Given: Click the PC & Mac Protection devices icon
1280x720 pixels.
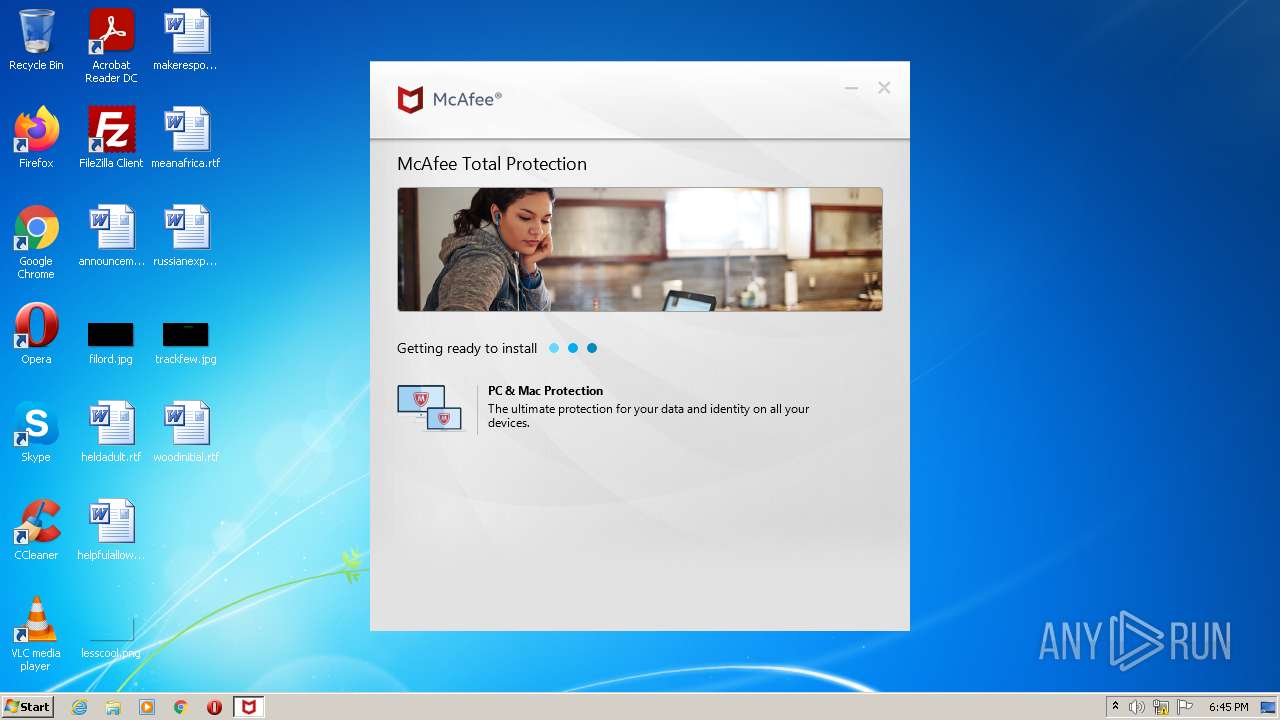Looking at the screenshot, I should coord(430,408).
